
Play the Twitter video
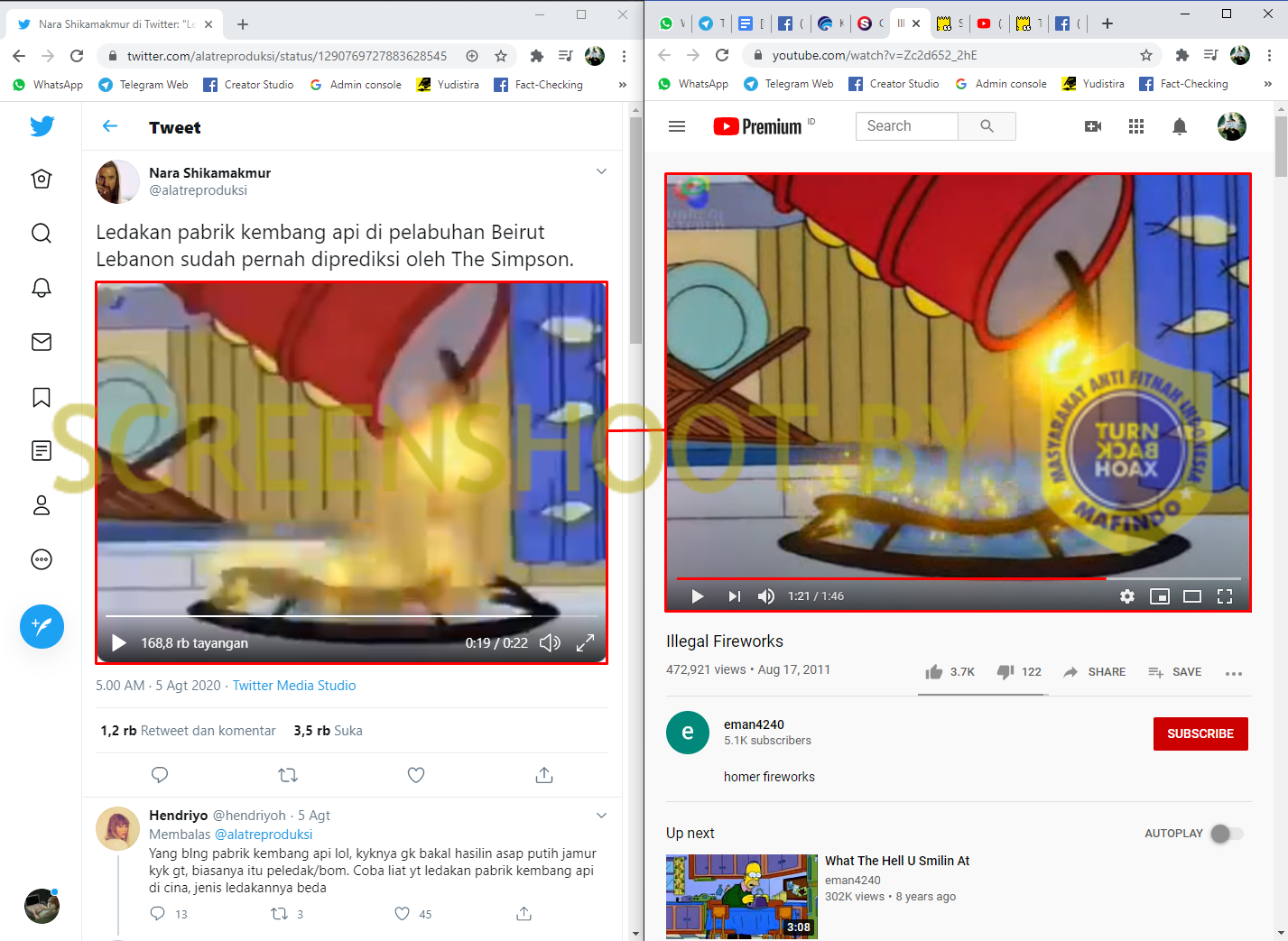point(118,643)
